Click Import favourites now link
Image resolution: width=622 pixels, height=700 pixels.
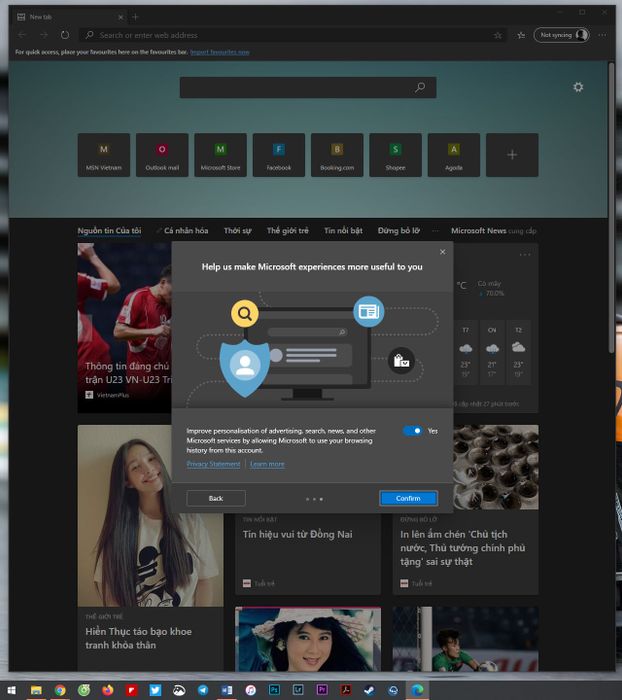click(x=220, y=52)
